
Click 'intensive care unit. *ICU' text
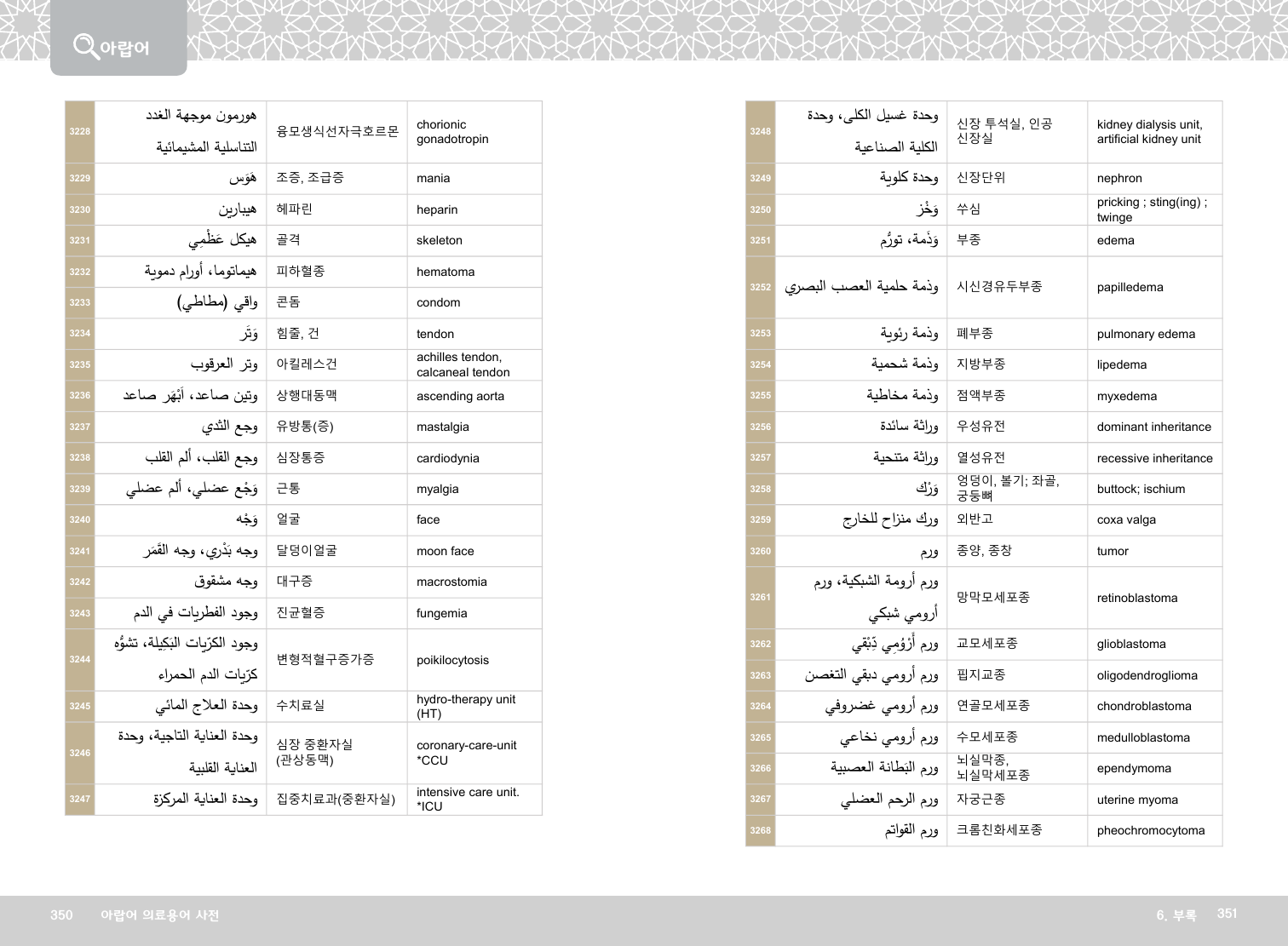(x=468, y=799)
